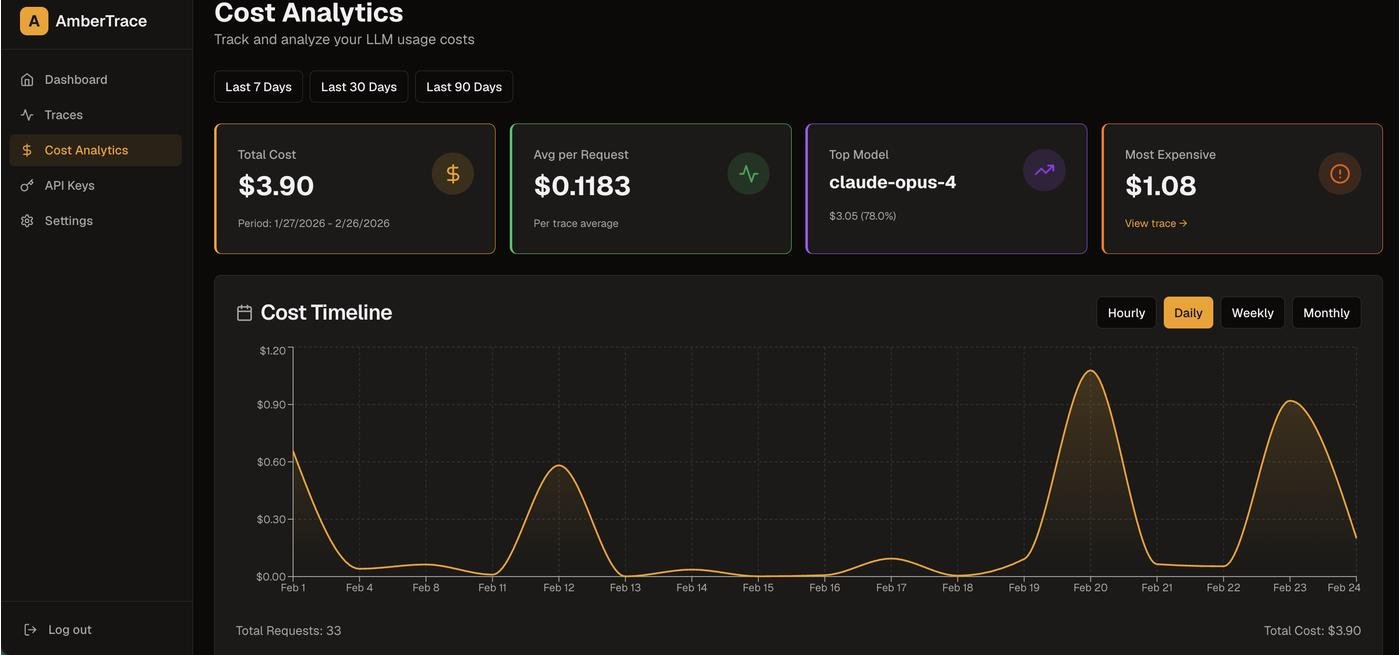Click the AmberTrace logo icon
Viewport: 1400px width, 655px height.
point(34,21)
